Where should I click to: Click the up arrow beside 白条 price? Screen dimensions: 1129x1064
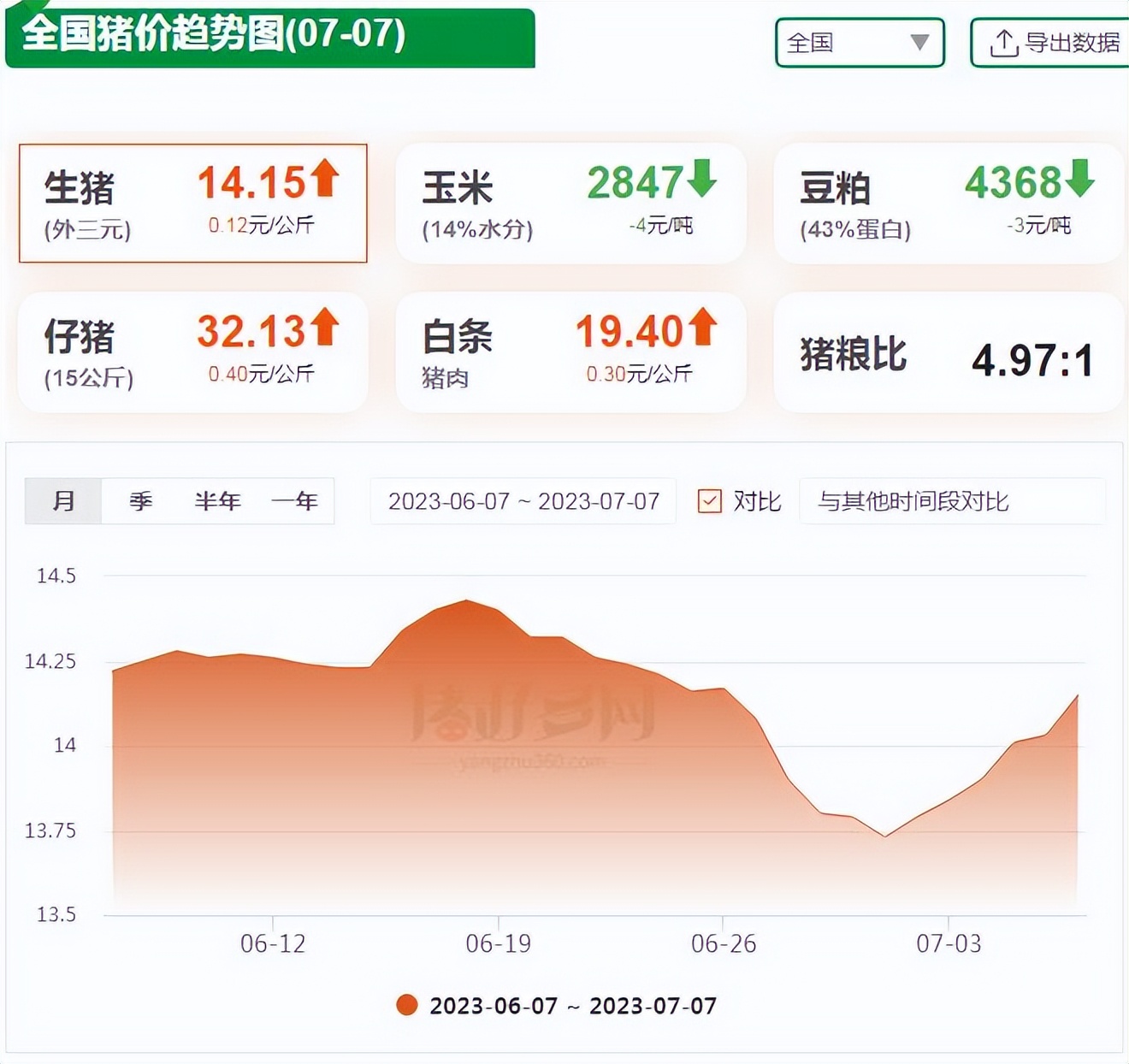(701, 328)
